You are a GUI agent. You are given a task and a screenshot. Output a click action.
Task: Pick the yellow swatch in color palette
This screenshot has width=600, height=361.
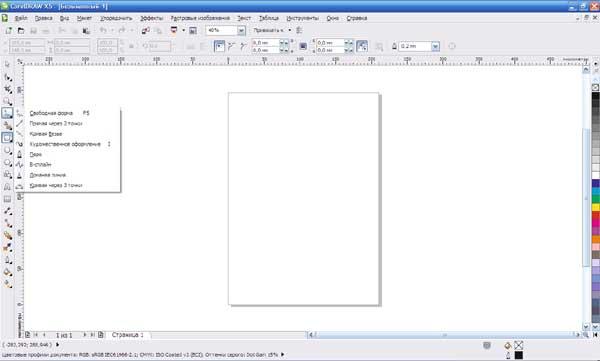point(595,207)
